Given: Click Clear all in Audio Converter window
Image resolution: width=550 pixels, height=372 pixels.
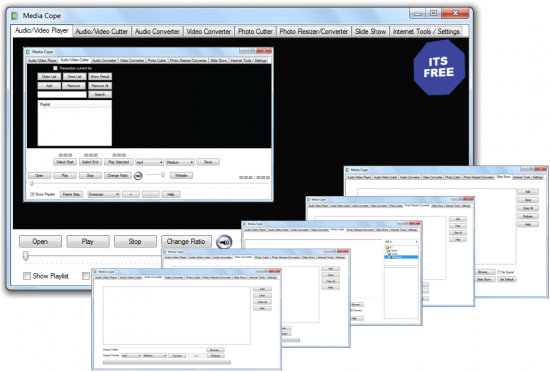Looking at the screenshot, I should click(x=262, y=302).
